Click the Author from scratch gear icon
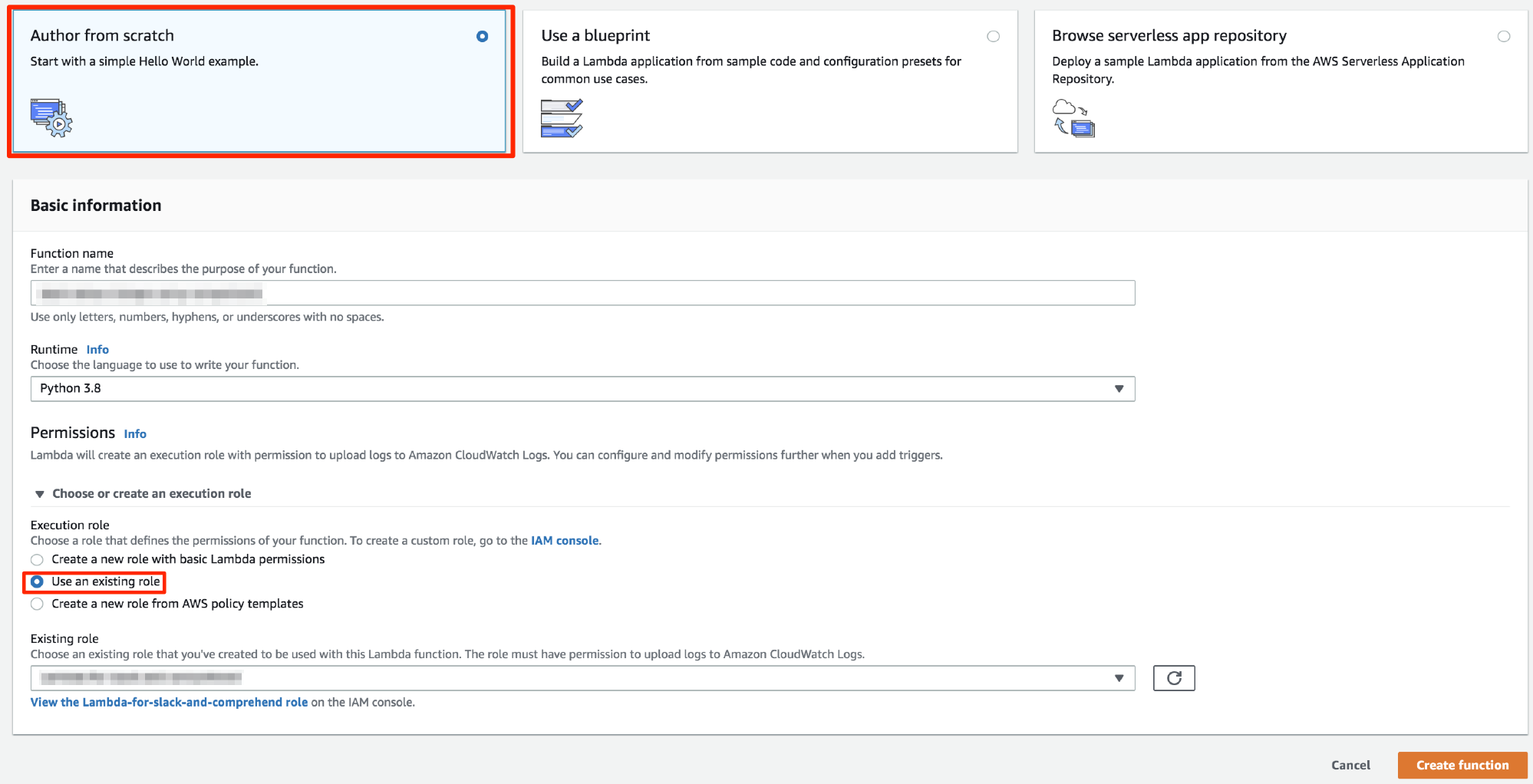The width and height of the screenshot is (1533, 784). pyautogui.click(x=51, y=117)
